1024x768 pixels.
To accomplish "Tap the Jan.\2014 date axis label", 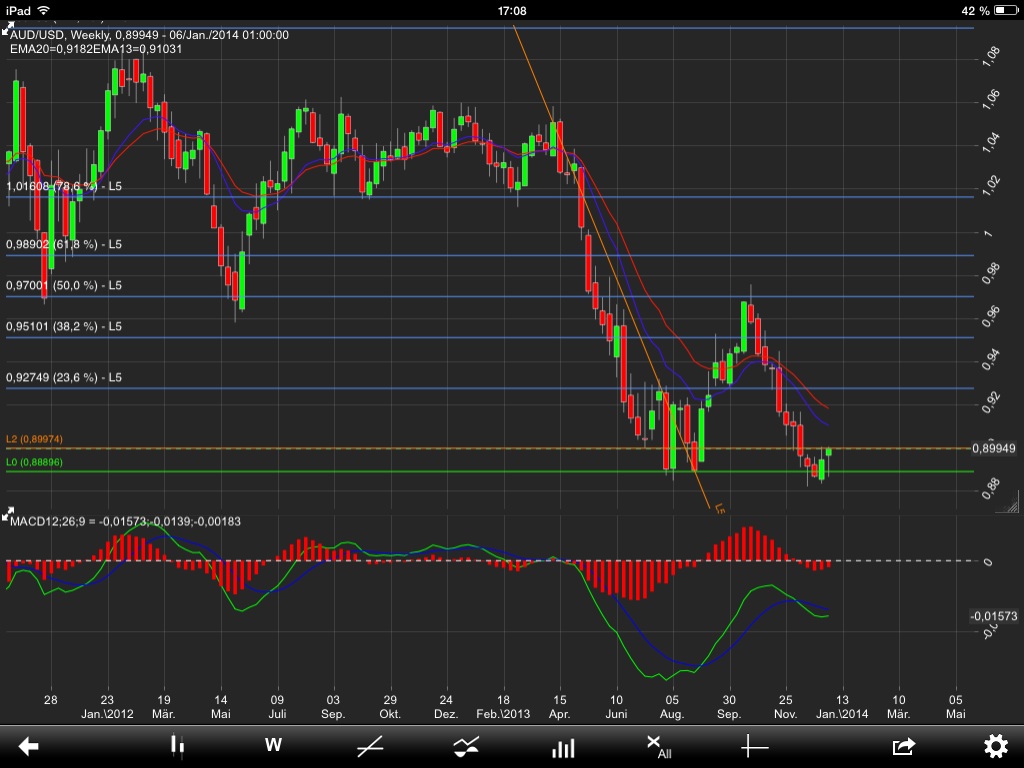I will click(x=842, y=714).
